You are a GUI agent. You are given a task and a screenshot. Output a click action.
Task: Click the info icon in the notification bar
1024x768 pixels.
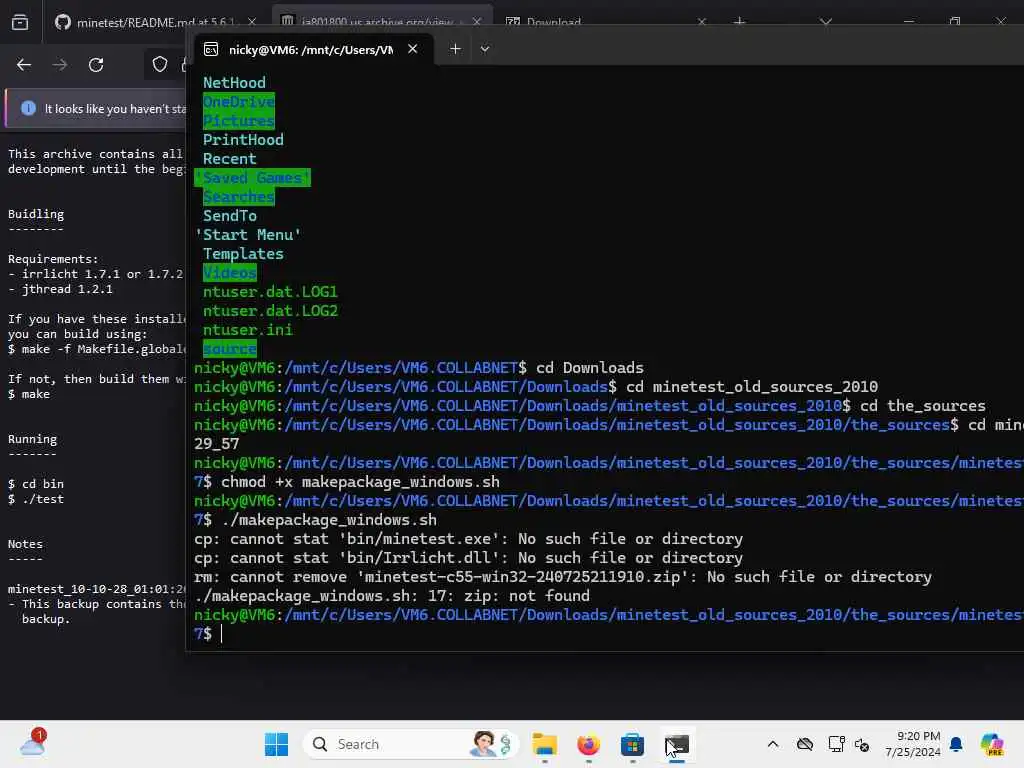[x=28, y=108]
